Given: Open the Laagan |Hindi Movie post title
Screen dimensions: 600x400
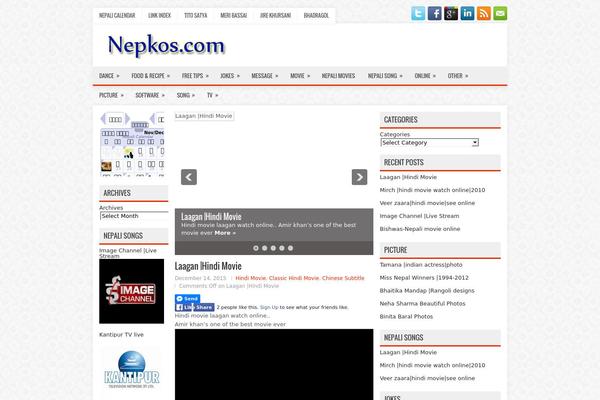Looking at the screenshot, I should point(208,266).
